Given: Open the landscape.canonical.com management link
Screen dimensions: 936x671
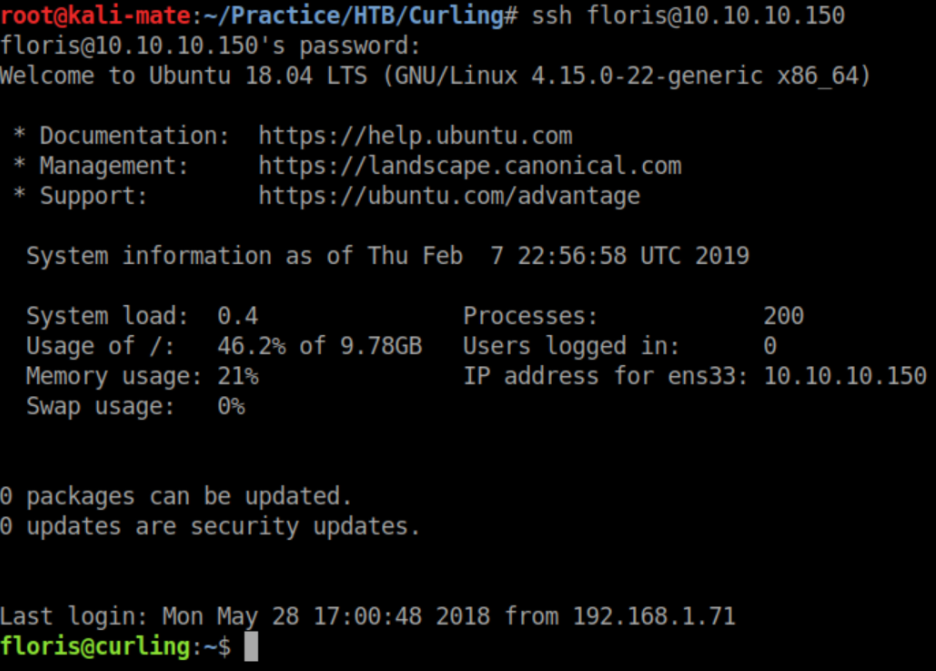Looking at the screenshot, I should click(469, 166).
